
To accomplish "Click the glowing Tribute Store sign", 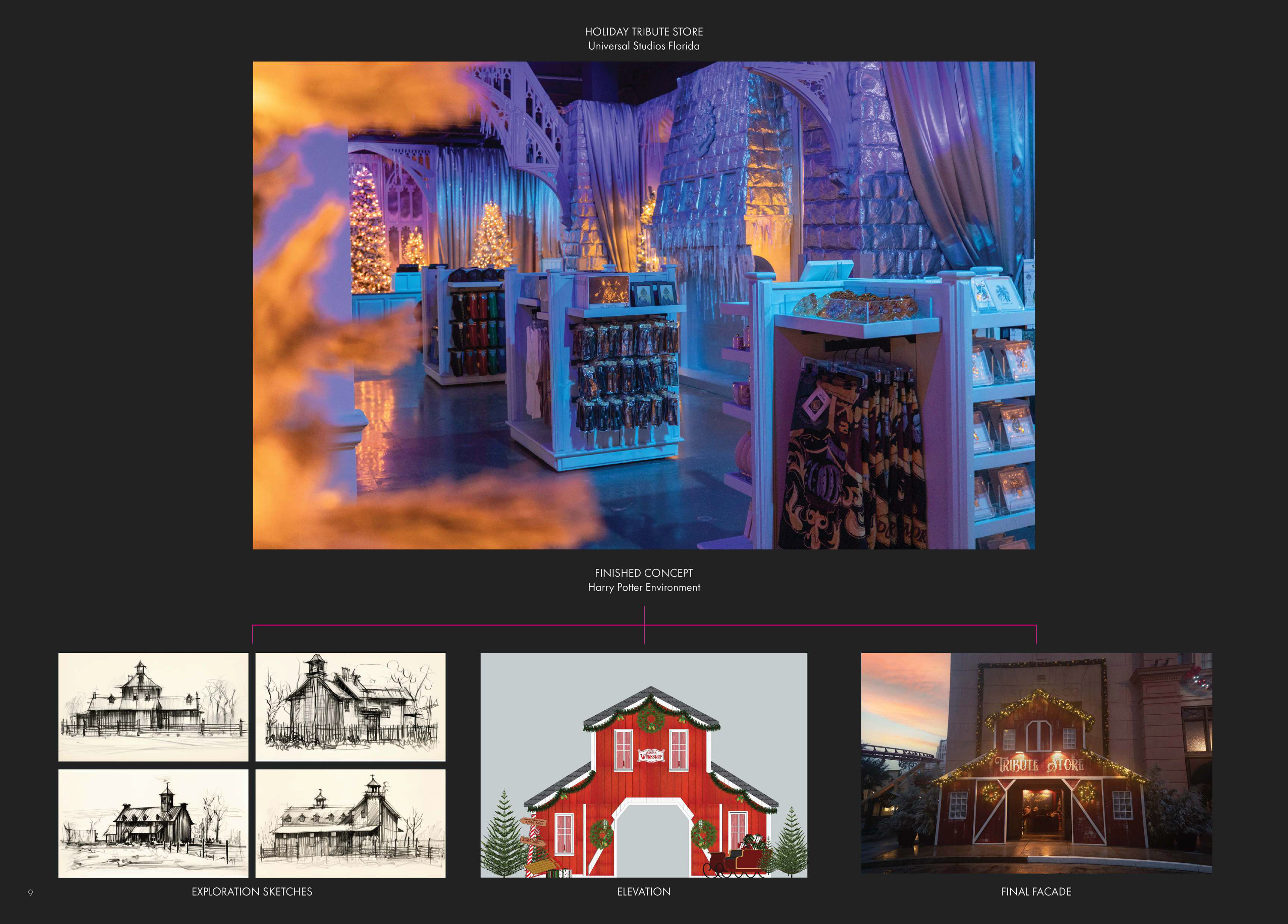I will [1039, 764].
